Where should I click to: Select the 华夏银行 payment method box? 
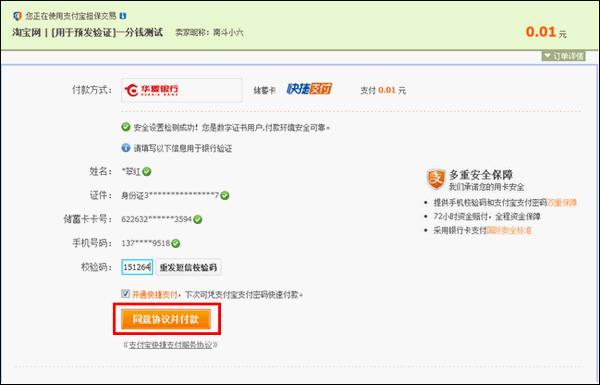point(182,90)
